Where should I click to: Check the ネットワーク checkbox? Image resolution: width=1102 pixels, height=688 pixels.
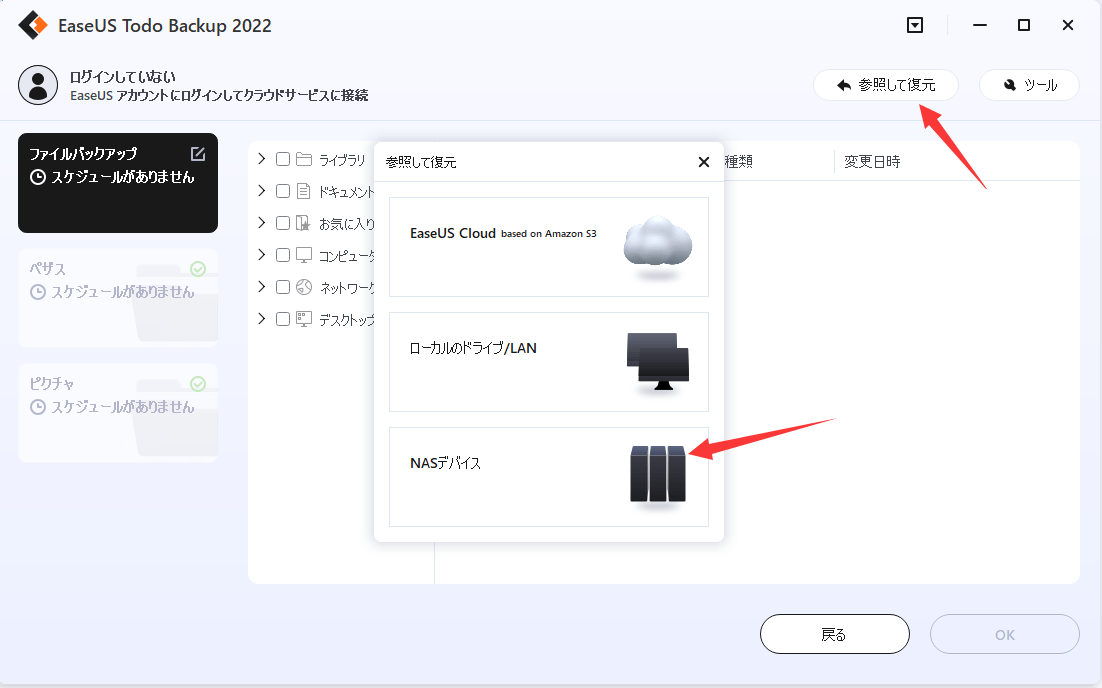click(x=283, y=287)
